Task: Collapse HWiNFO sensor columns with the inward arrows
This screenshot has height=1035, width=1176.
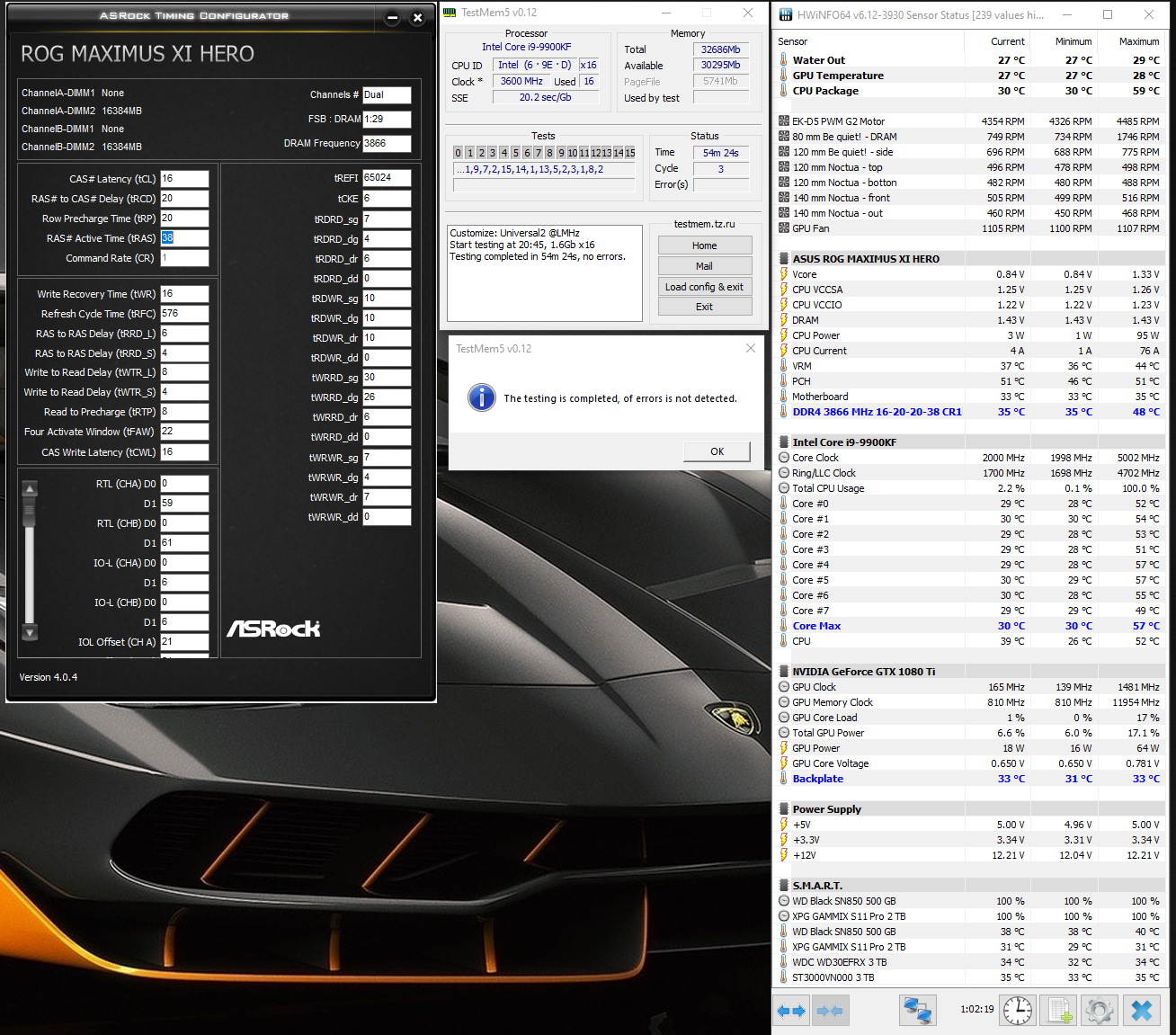Action: click(x=830, y=1011)
